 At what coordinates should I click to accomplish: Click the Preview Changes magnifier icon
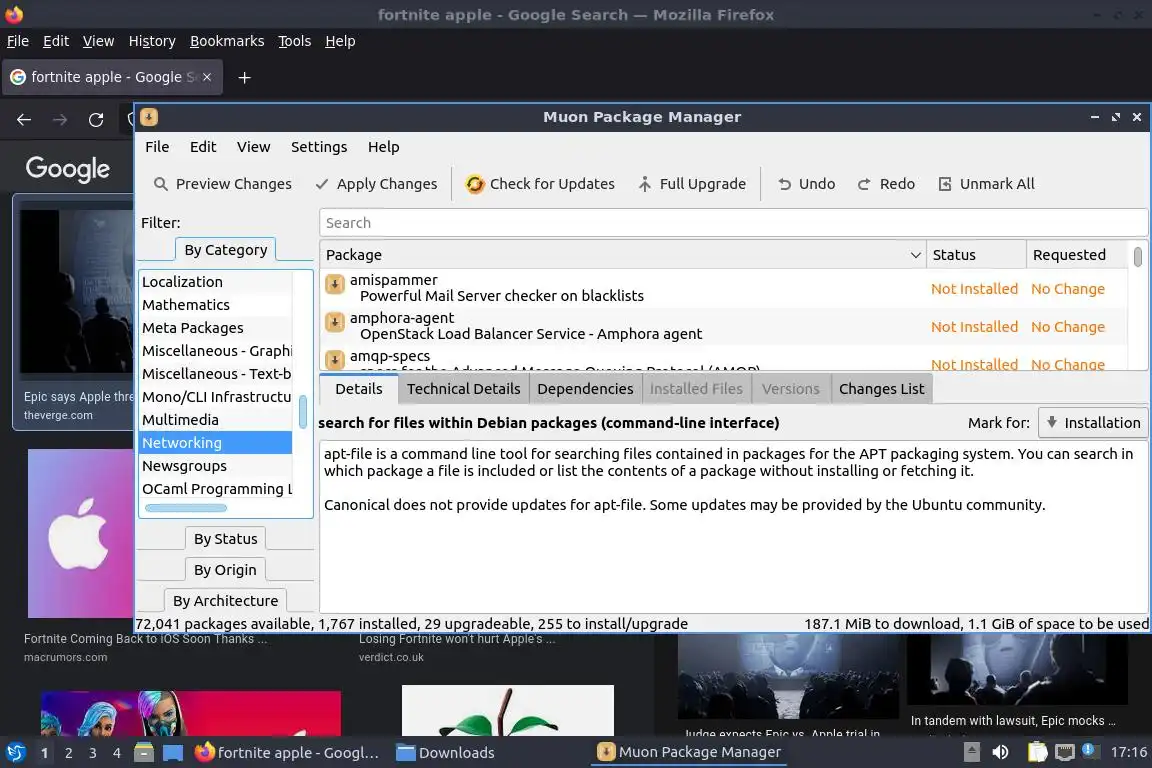160,184
